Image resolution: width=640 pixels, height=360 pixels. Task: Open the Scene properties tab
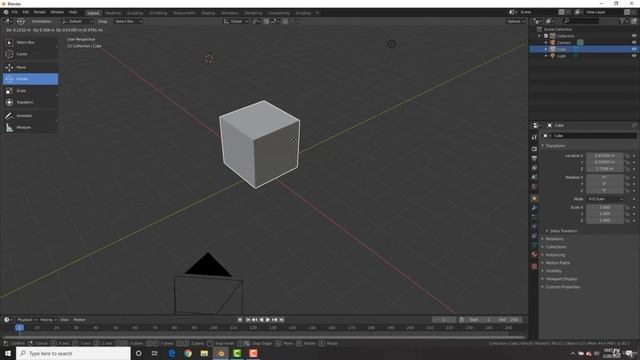click(534, 177)
